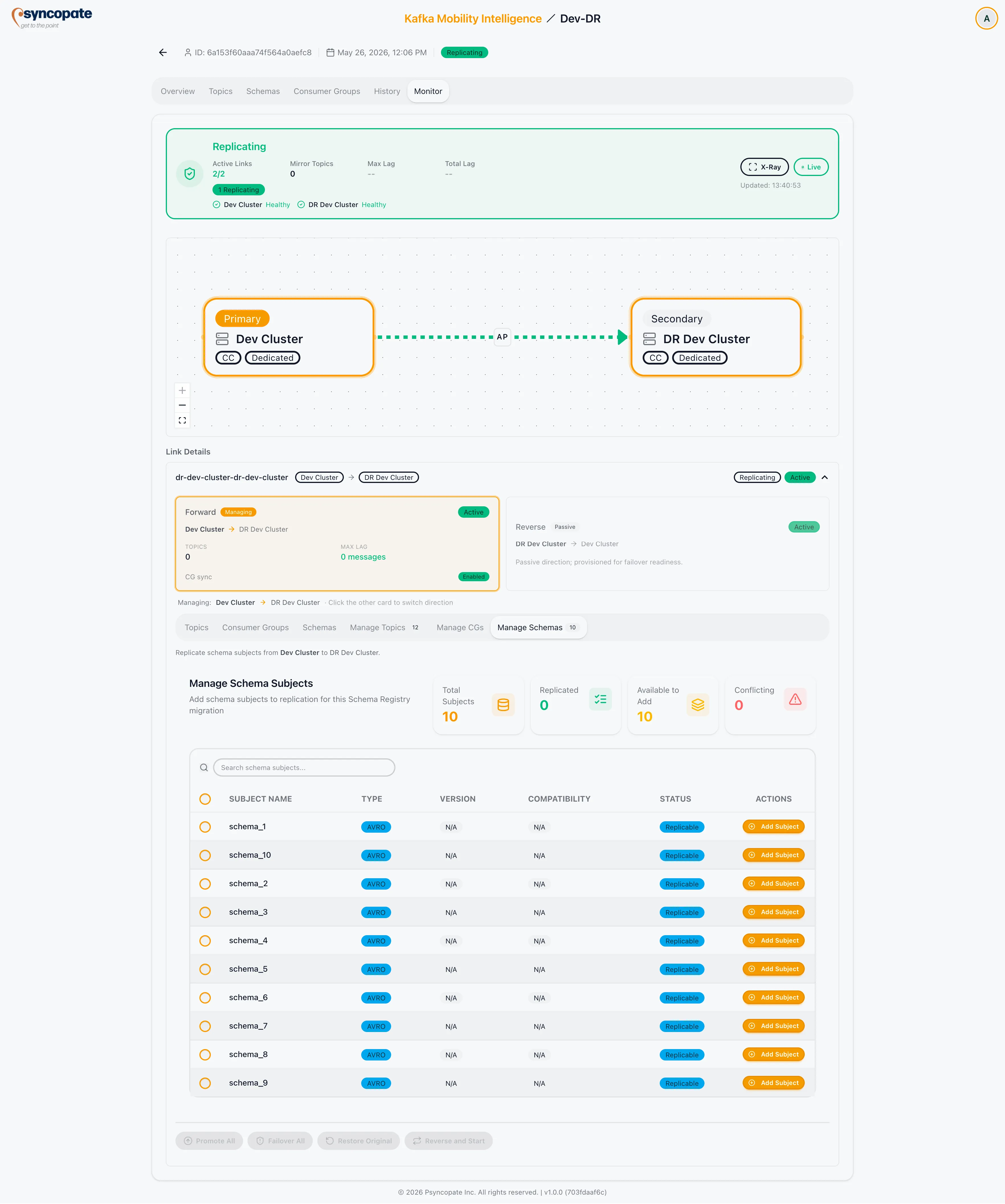This screenshot has width=1005, height=1204.
Task: Click the calendar icon beside the date
Action: (330, 52)
